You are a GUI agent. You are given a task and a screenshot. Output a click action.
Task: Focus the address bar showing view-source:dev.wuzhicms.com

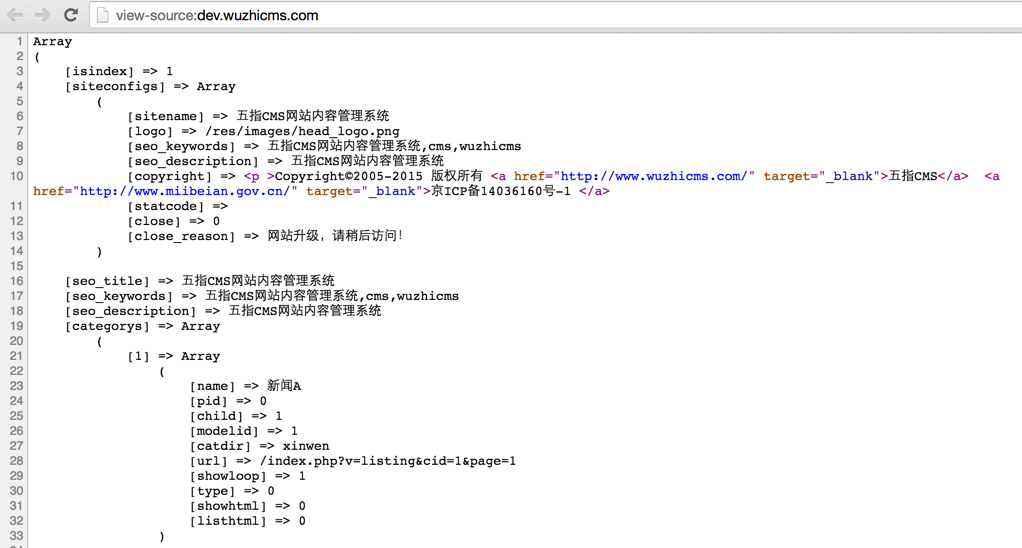554,15
